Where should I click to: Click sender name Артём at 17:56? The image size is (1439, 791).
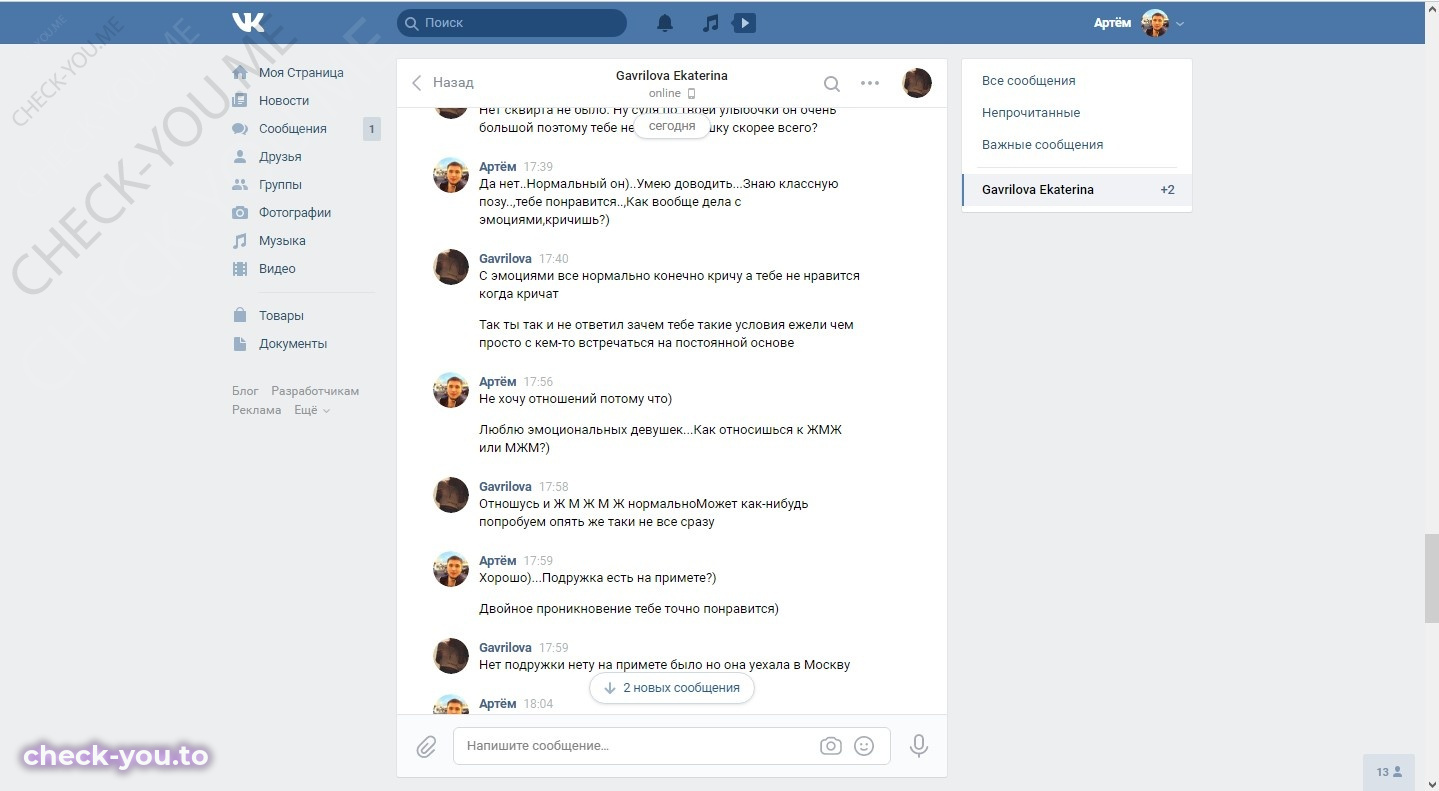point(498,382)
